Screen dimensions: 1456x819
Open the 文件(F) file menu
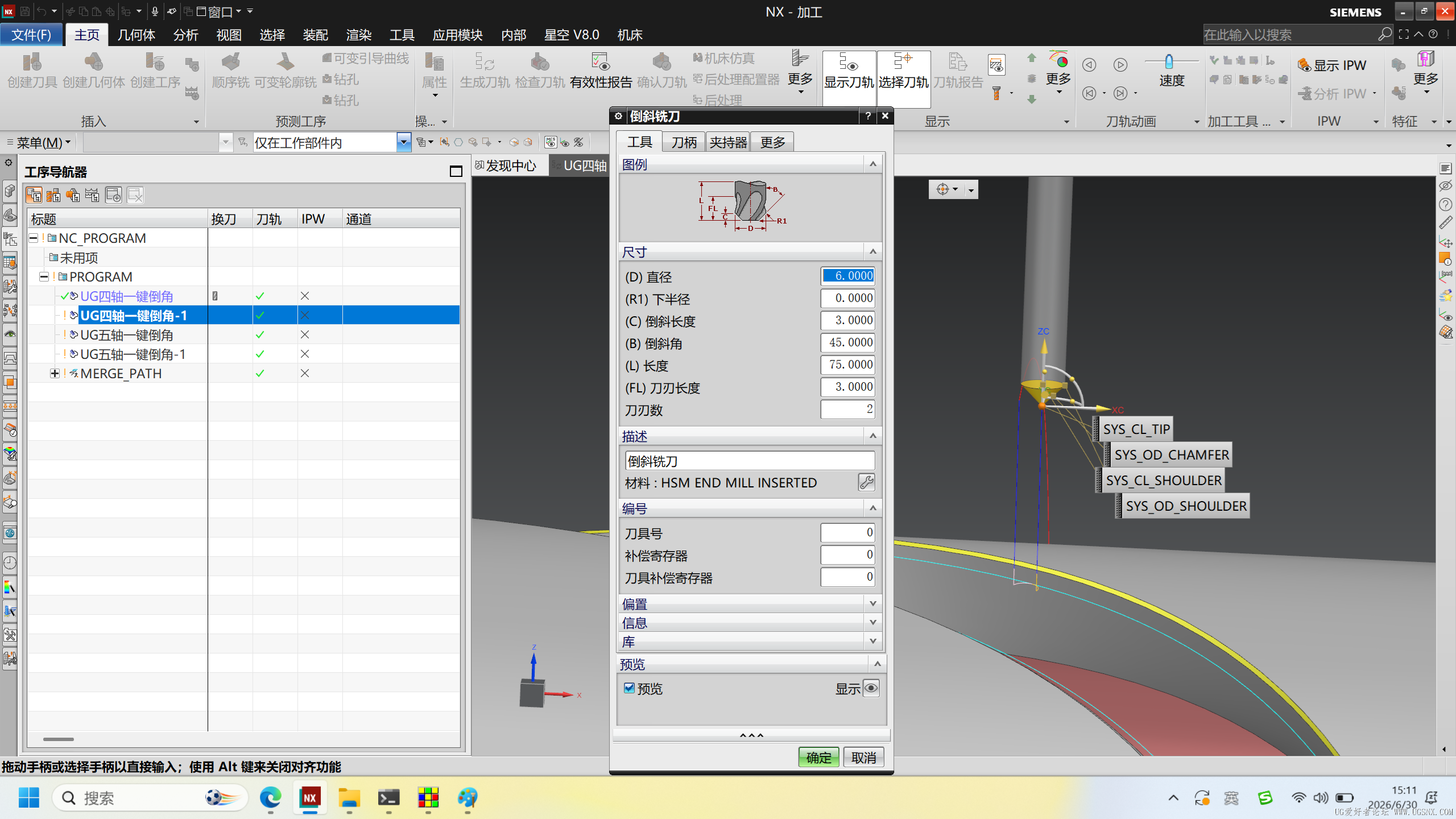31,35
